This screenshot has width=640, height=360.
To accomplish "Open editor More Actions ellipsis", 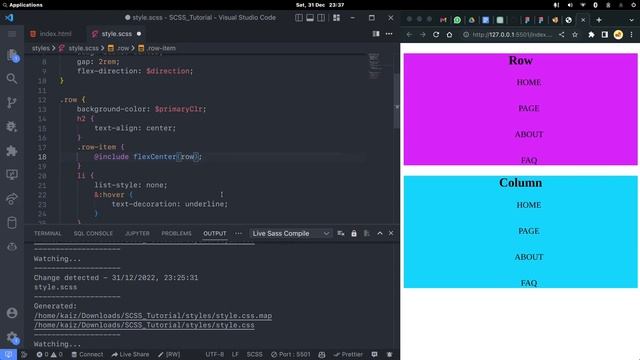I will tap(389, 34).
